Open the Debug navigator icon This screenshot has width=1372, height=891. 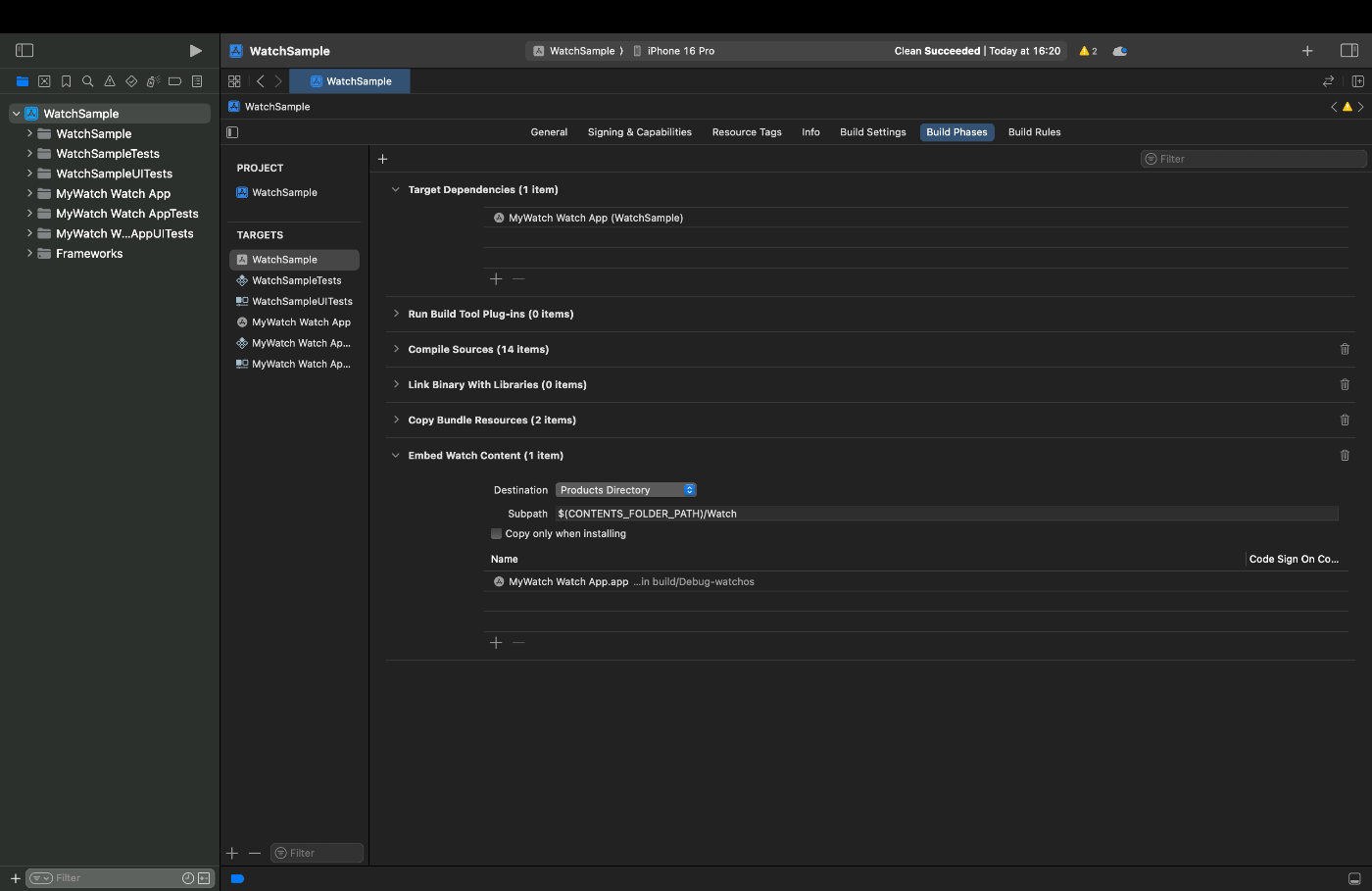point(153,81)
